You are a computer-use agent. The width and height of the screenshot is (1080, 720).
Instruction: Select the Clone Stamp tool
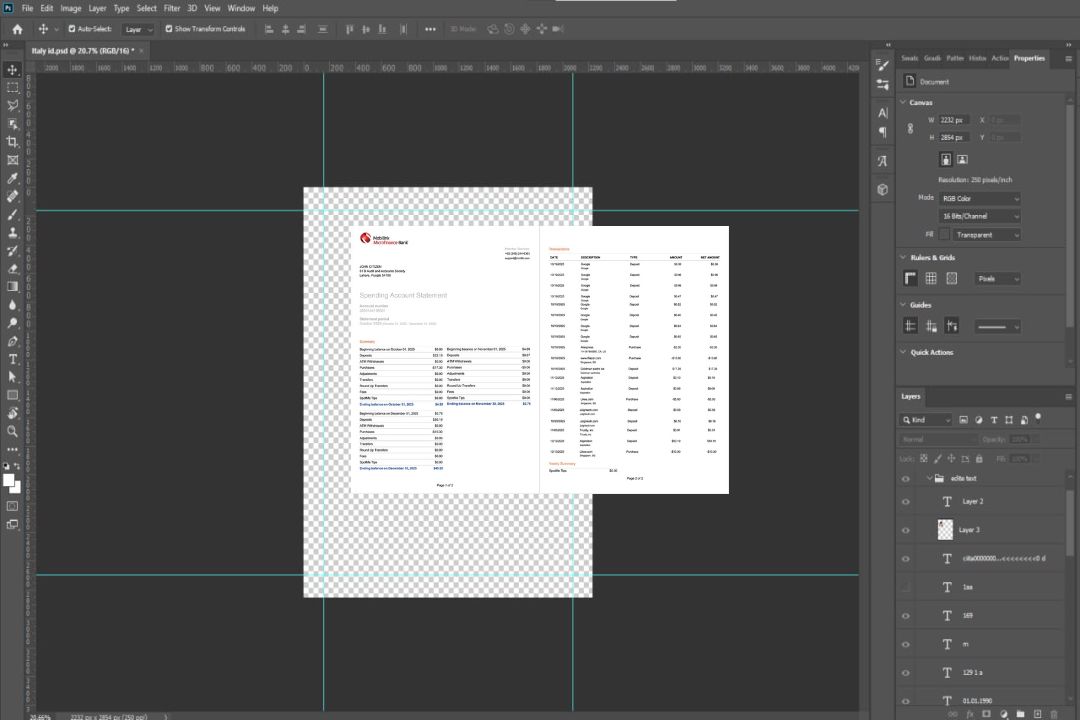[13, 232]
